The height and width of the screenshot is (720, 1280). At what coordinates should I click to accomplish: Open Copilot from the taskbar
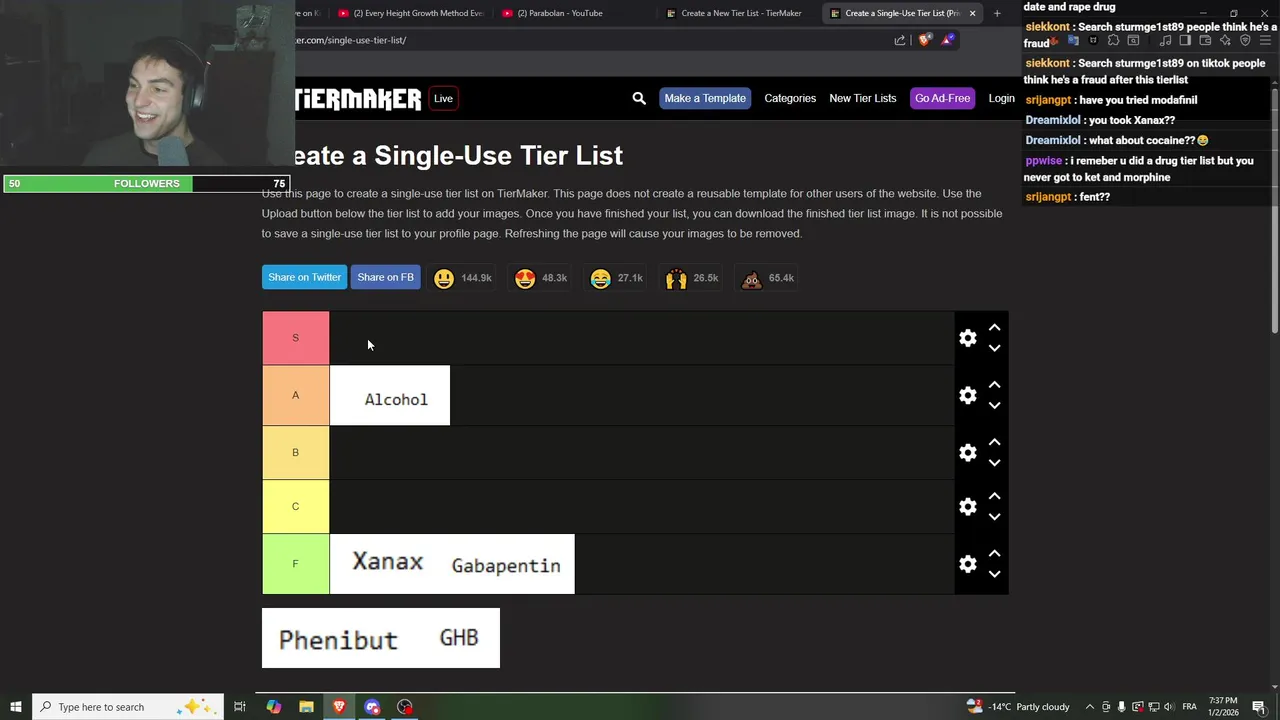pos(273,707)
